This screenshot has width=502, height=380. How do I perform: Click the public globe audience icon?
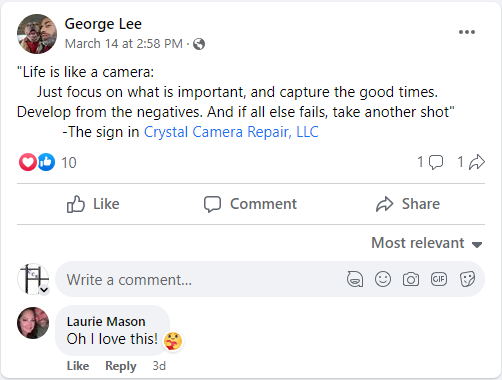[199, 44]
